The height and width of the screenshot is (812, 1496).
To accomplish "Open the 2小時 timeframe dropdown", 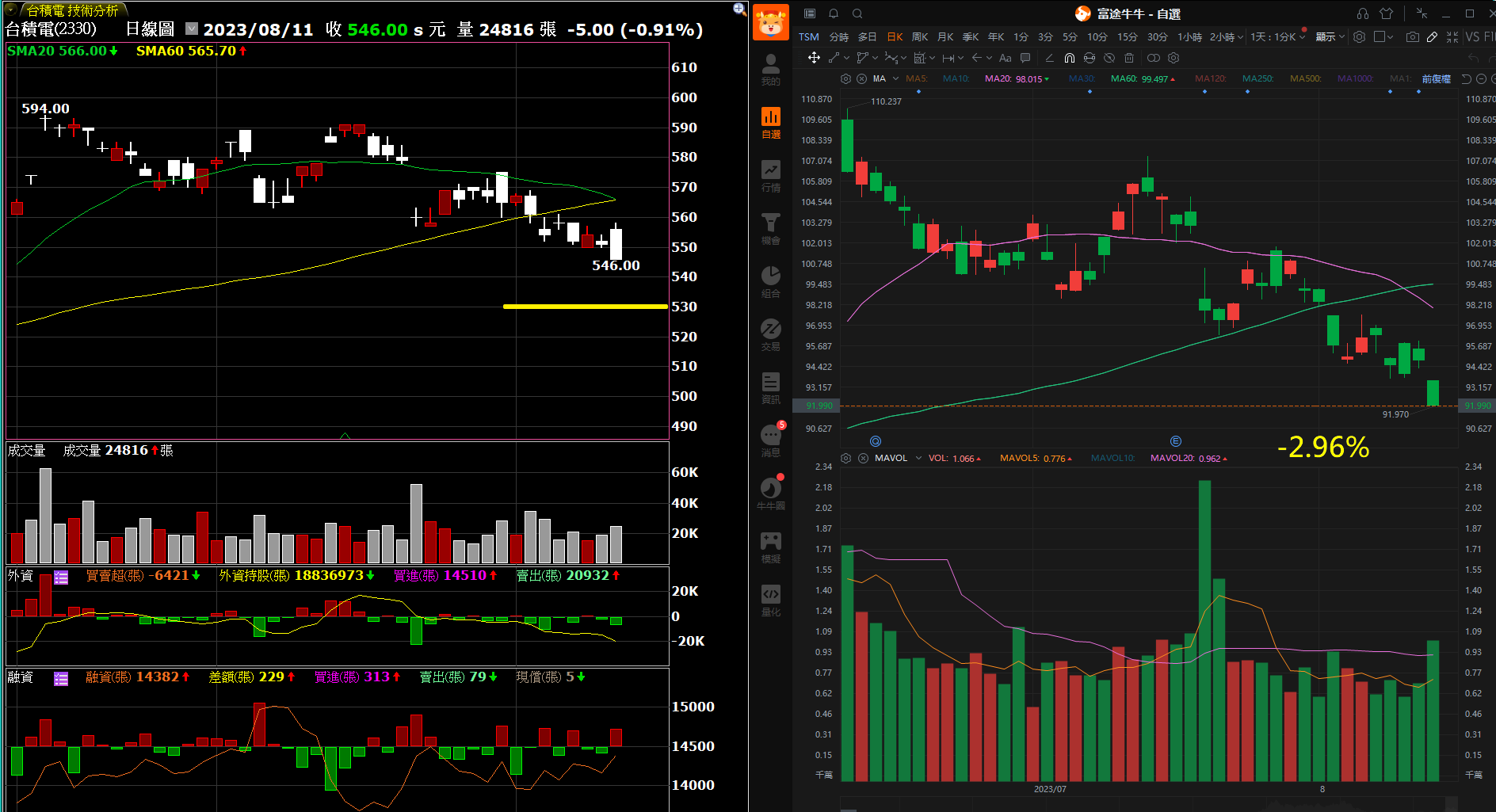I will tap(1226, 36).
